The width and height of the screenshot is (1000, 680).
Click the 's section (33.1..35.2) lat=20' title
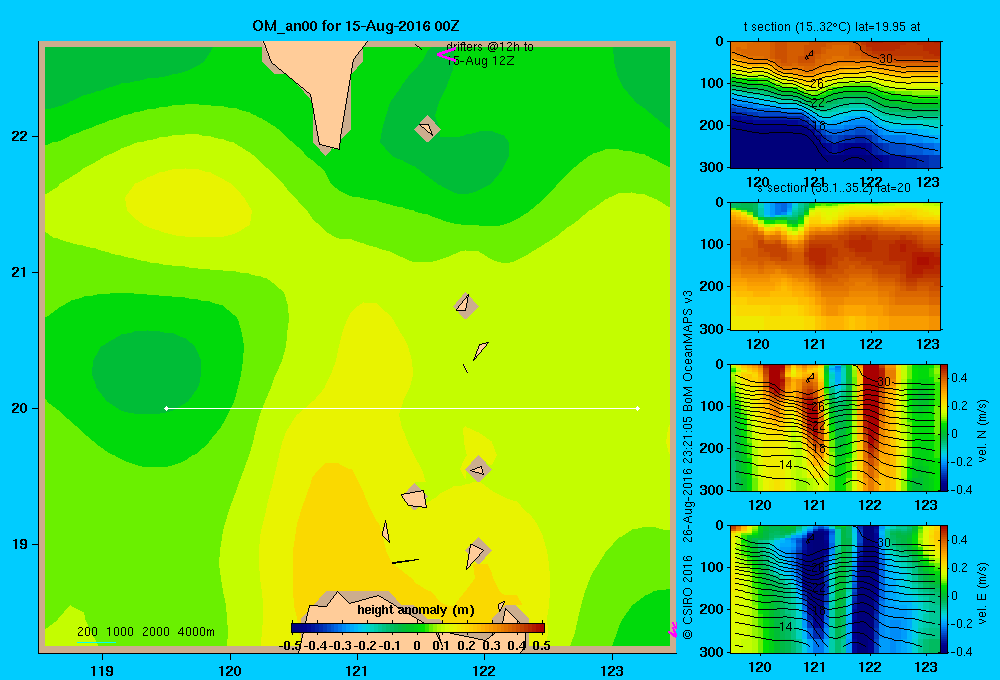point(833,188)
